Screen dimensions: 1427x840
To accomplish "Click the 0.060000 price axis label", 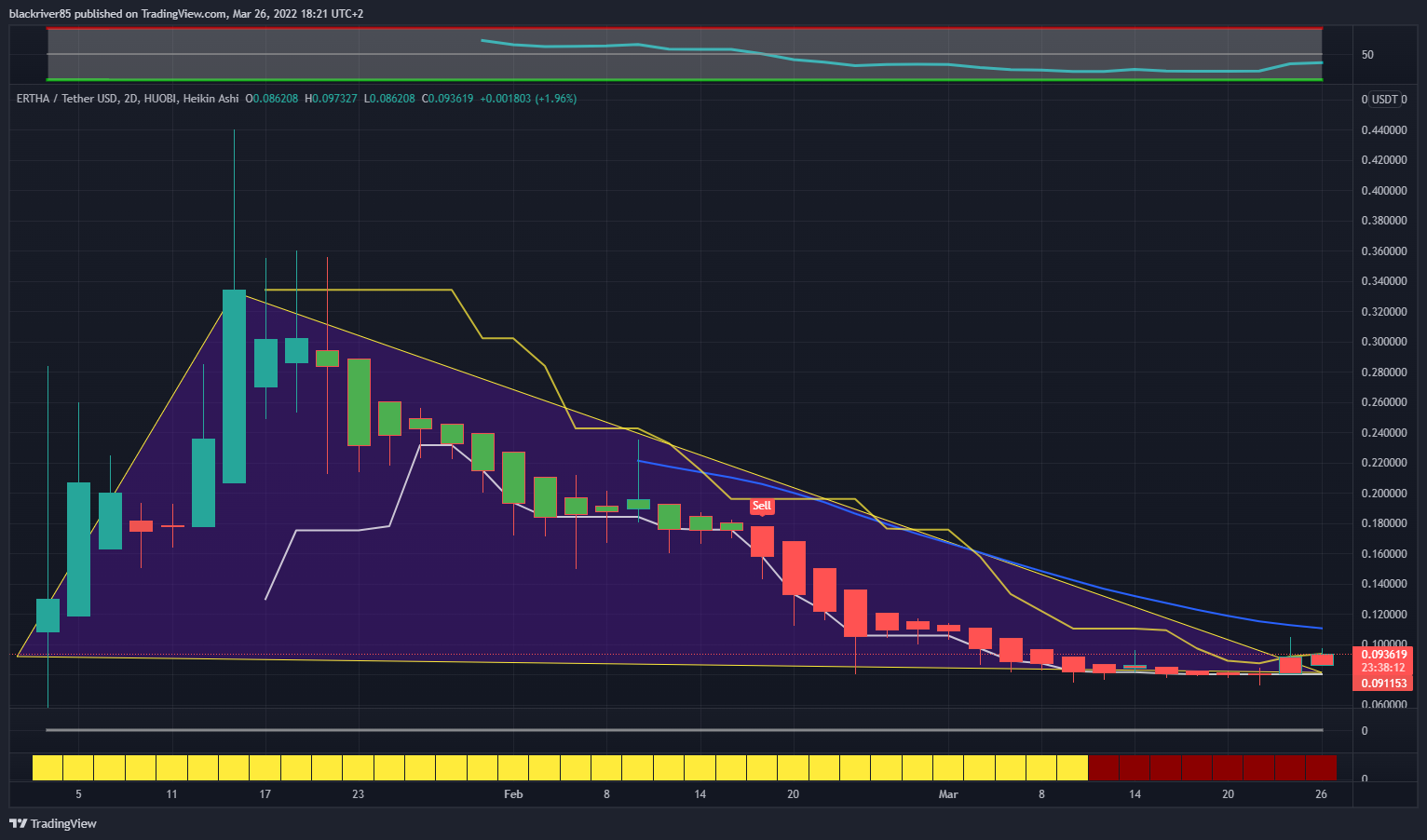I will [1384, 705].
